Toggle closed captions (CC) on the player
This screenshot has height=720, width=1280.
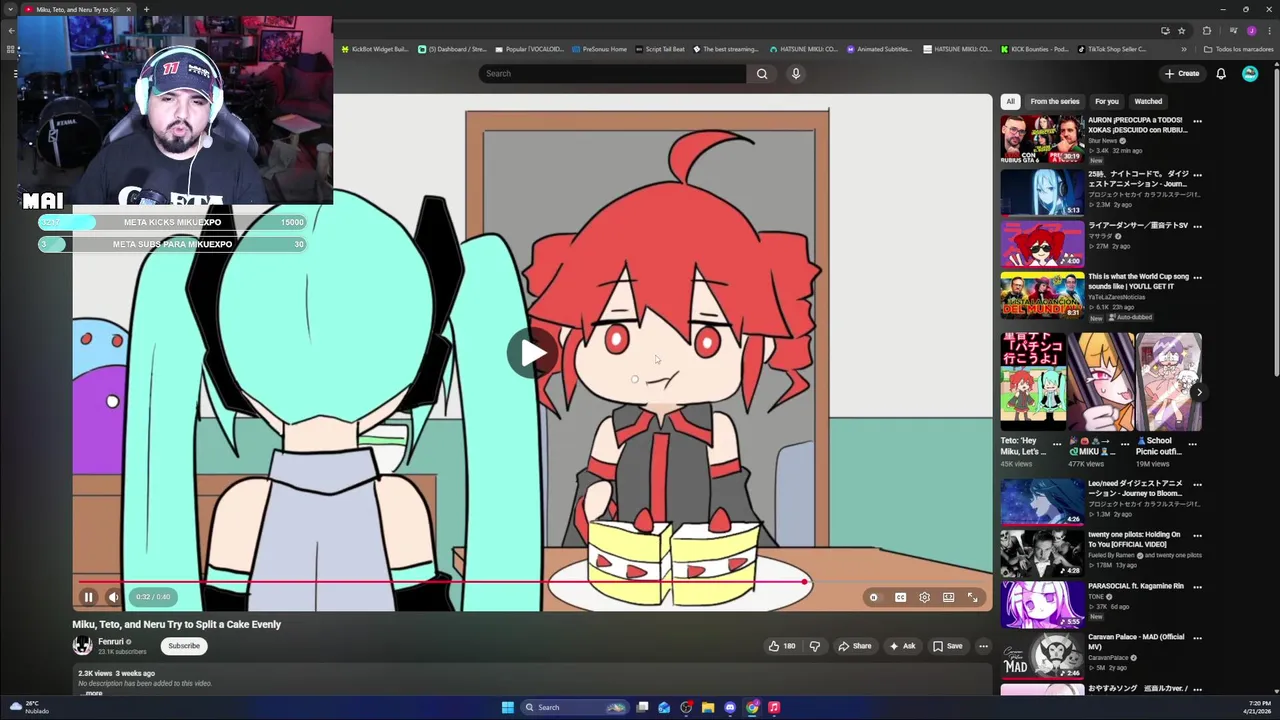pos(900,597)
